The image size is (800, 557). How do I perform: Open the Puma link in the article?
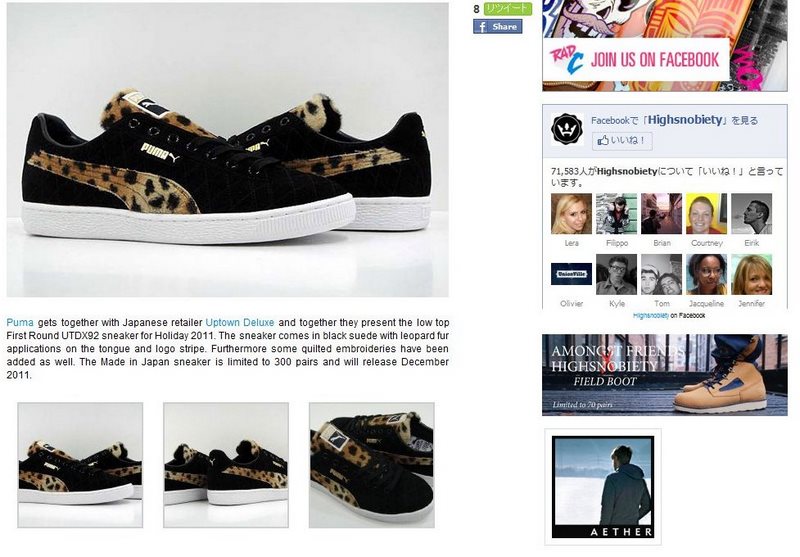[x=20, y=322]
